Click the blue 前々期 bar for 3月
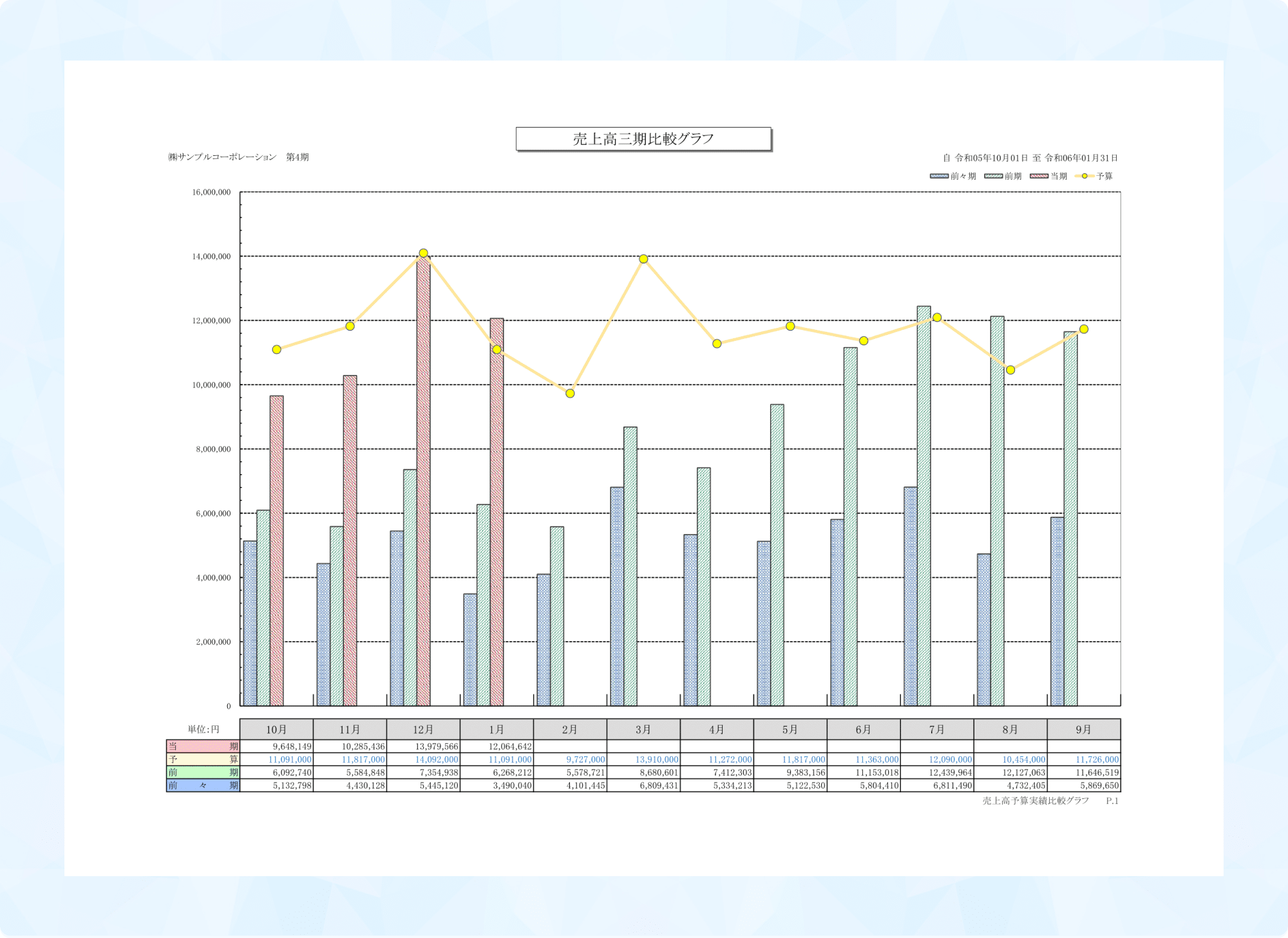1288x938 pixels. pyautogui.click(x=617, y=597)
